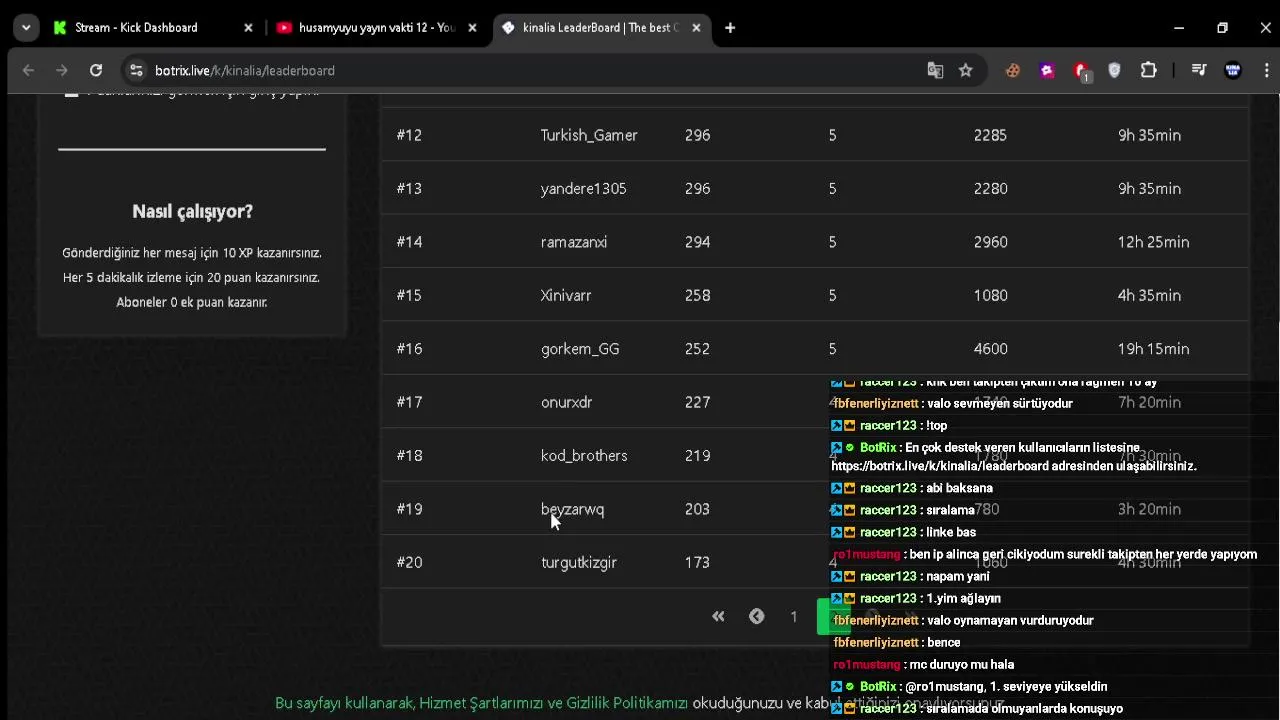Select username turgutkizgir in rank 20
1280x720 pixels.
point(579,563)
